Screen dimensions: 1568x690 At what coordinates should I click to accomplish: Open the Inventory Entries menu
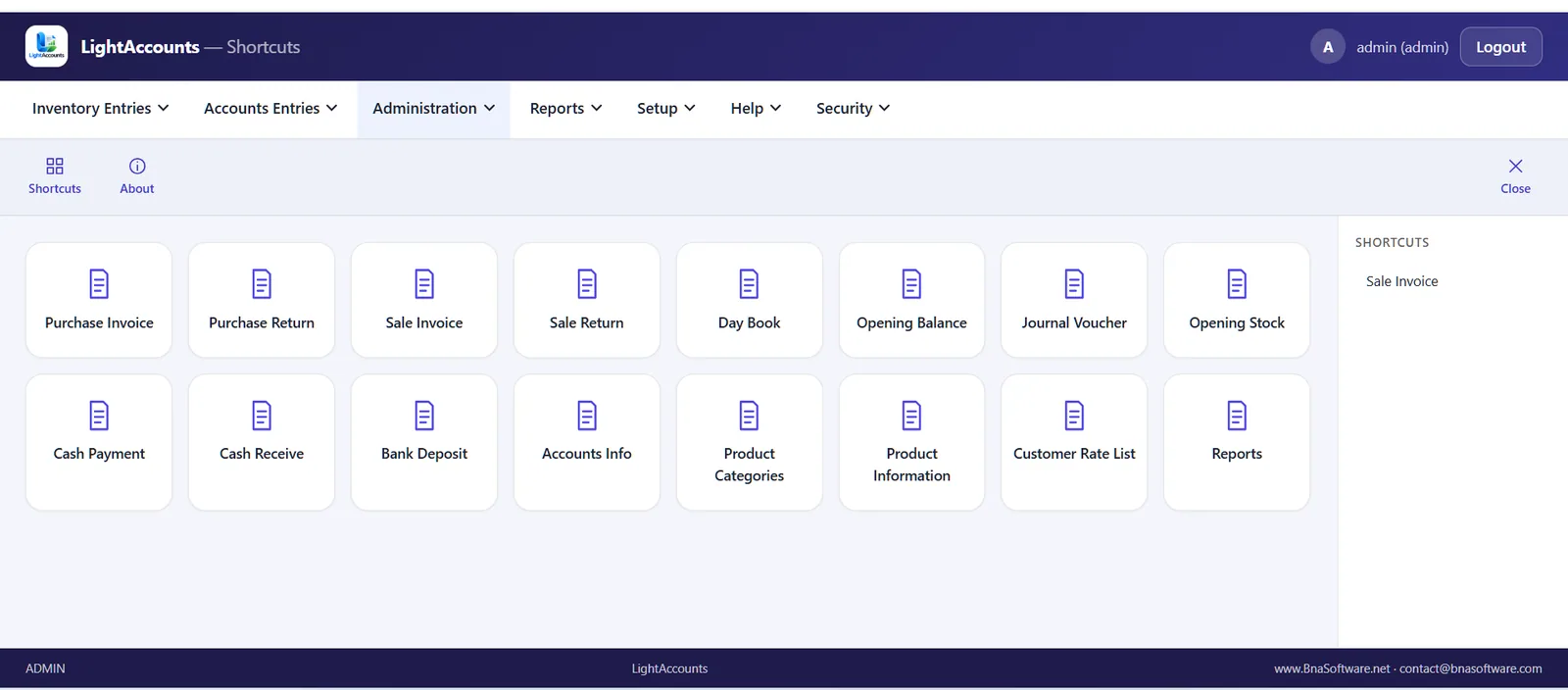point(101,109)
